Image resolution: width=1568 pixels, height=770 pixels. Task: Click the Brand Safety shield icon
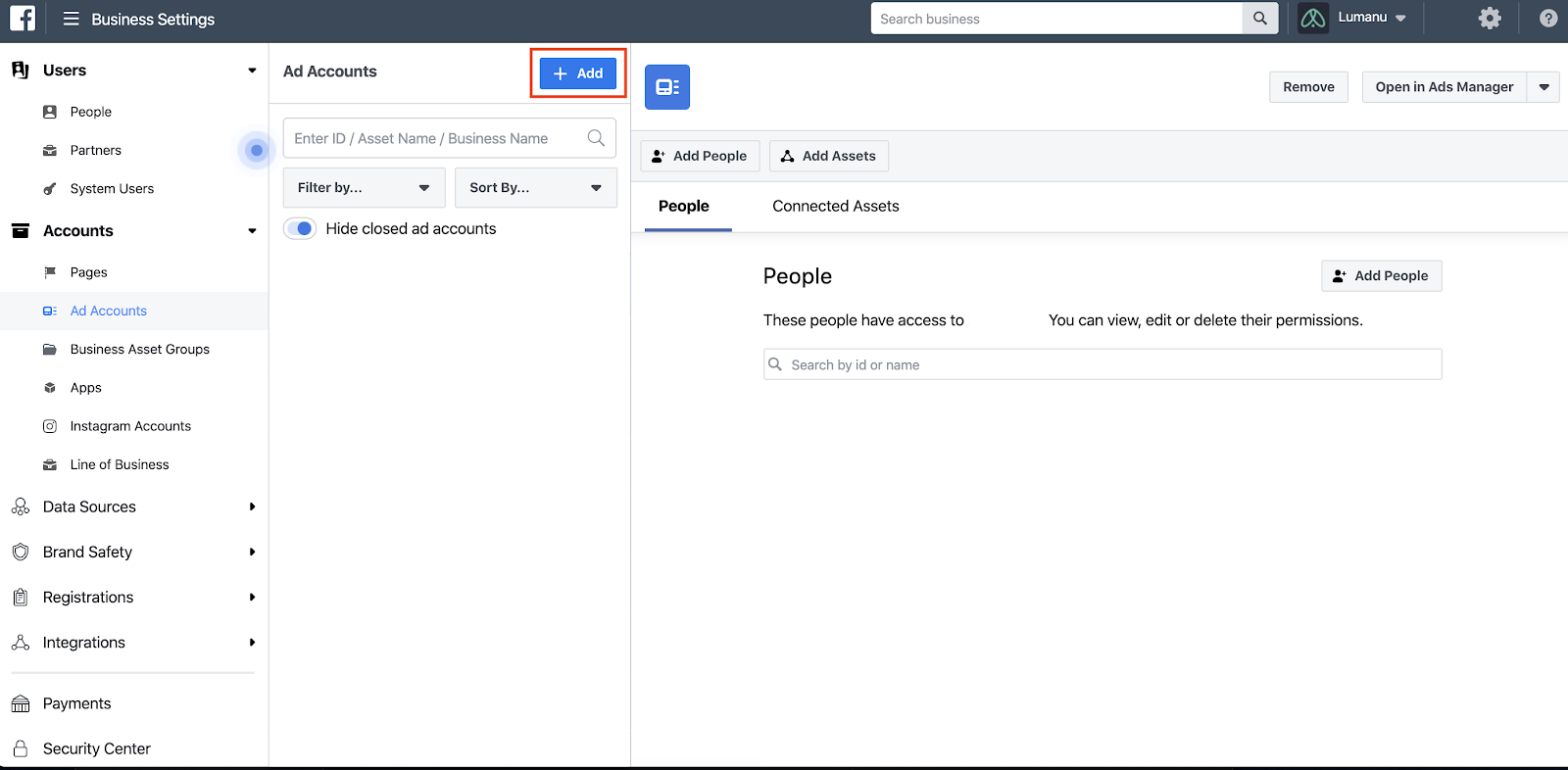coord(21,552)
